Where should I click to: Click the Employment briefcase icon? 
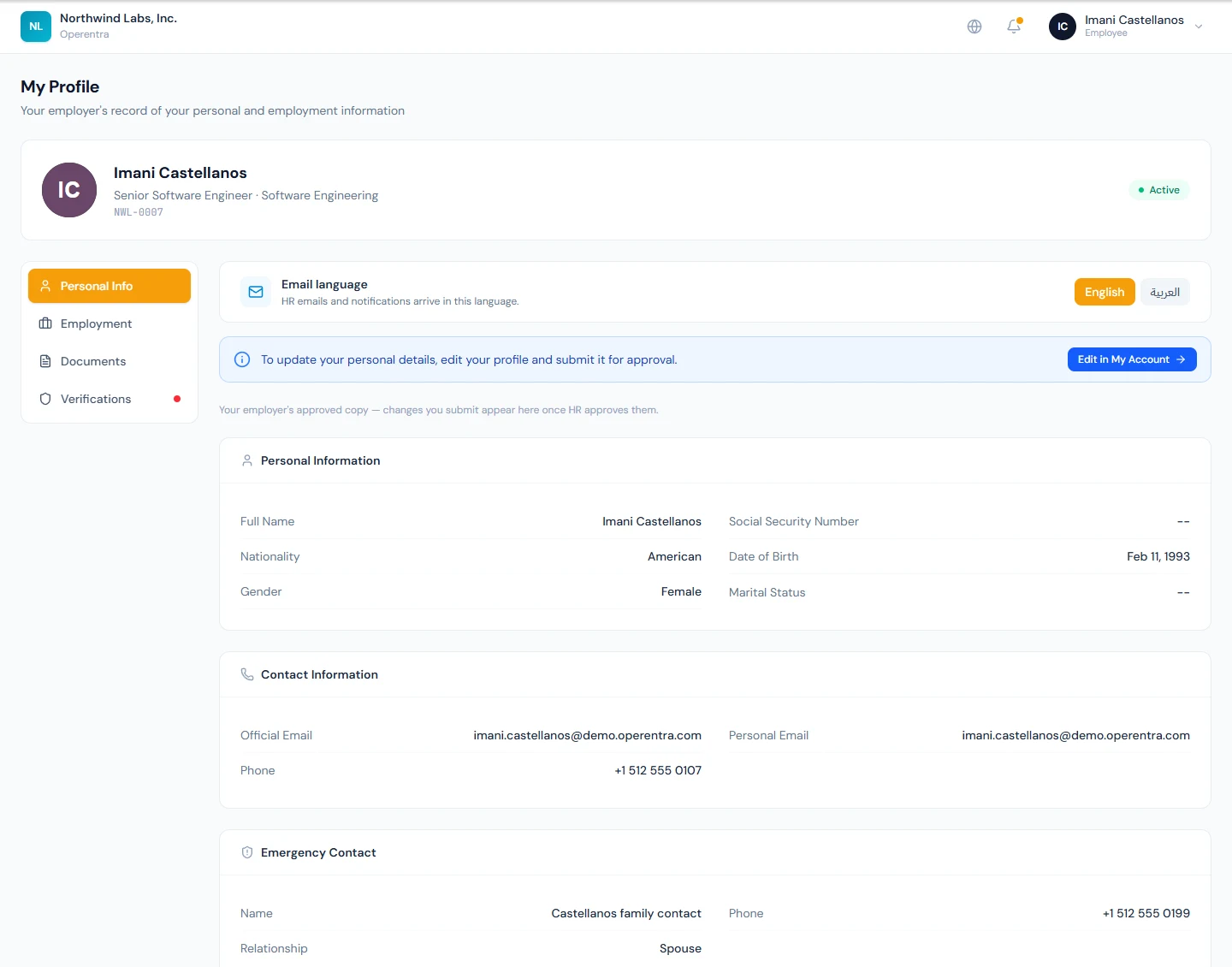45,323
